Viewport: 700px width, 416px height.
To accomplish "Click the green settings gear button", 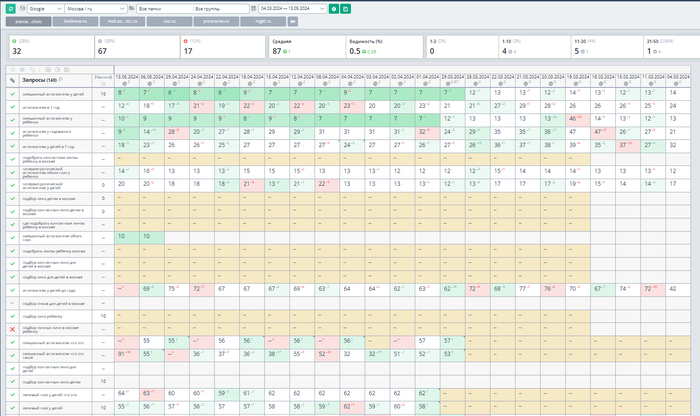I will point(333,8).
